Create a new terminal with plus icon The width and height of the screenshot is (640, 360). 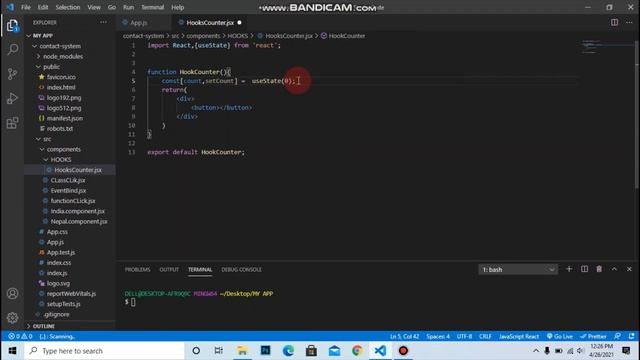(569, 269)
